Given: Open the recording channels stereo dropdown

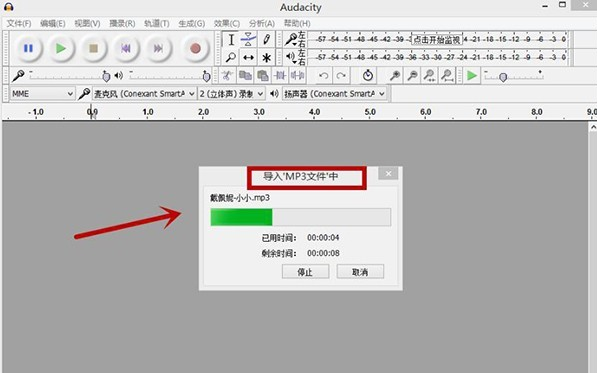Looking at the screenshot, I should (231, 94).
